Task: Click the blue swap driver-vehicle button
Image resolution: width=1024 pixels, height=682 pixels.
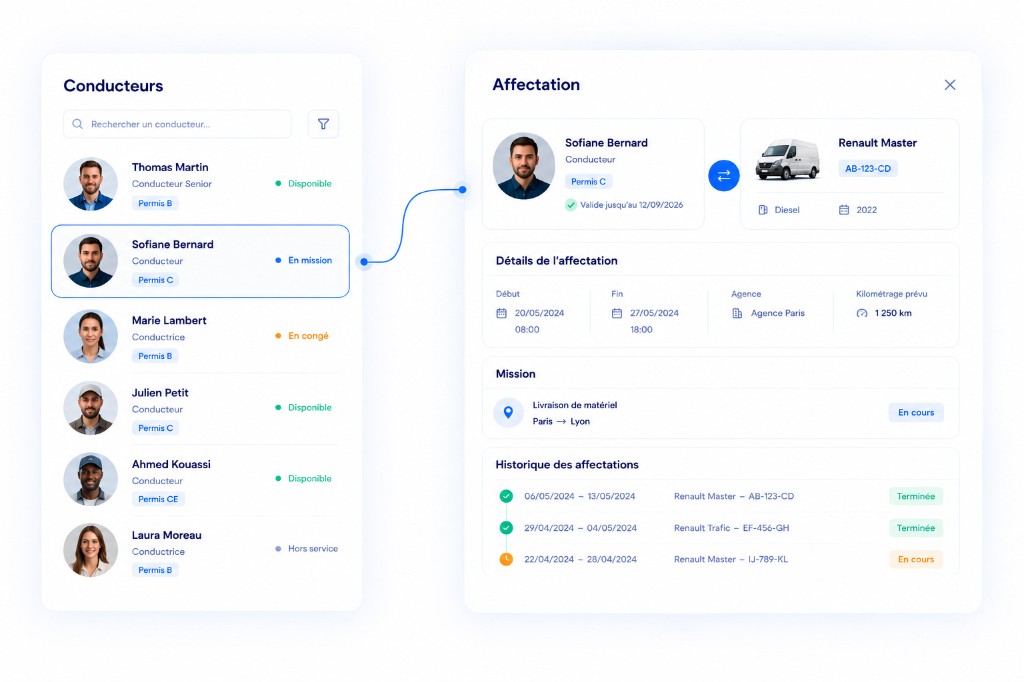Action: 724,176
